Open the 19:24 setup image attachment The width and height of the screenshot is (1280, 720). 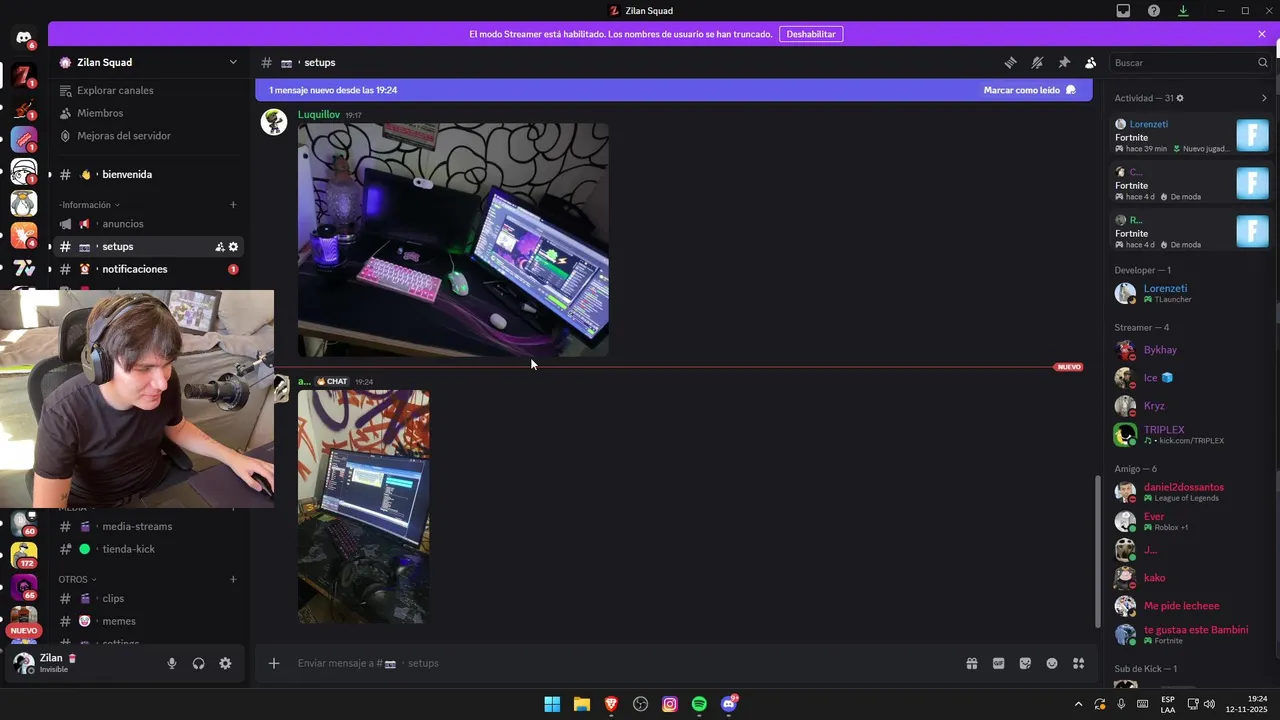pos(364,507)
